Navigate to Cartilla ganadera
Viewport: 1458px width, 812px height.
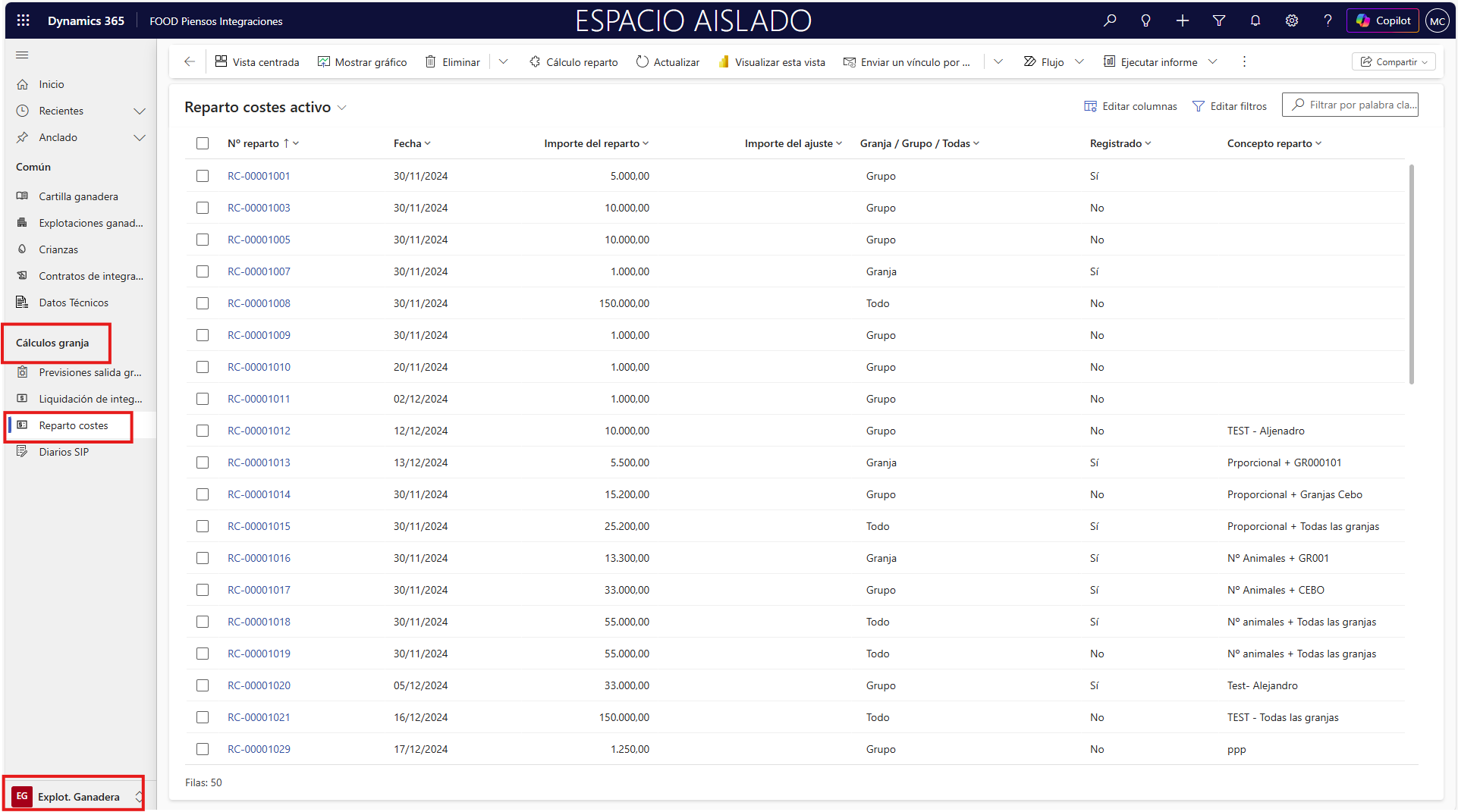click(x=78, y=196)
